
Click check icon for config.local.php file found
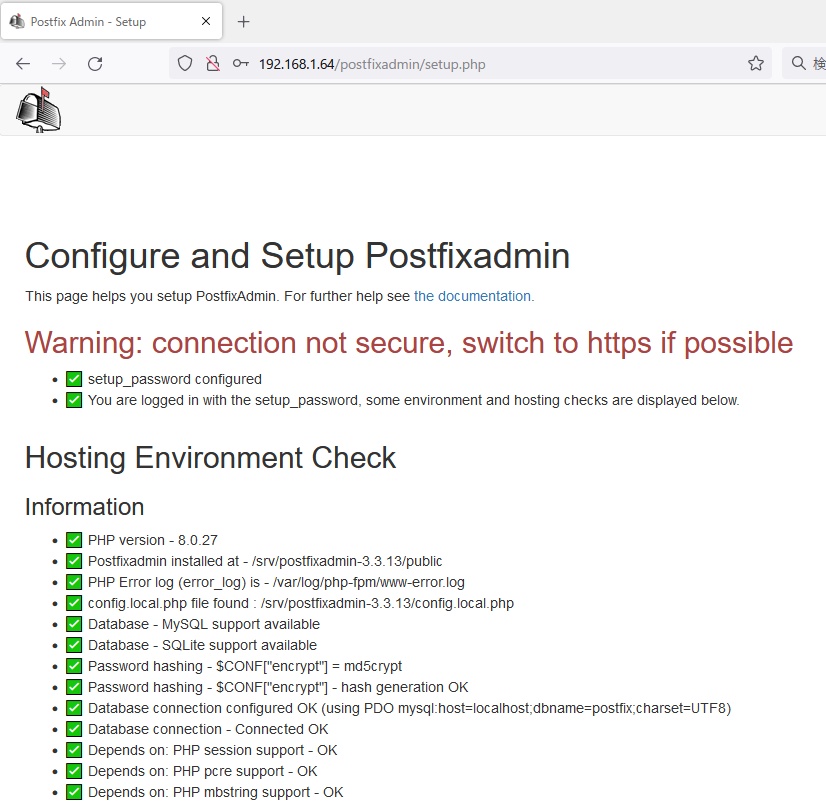coord(74,603)
